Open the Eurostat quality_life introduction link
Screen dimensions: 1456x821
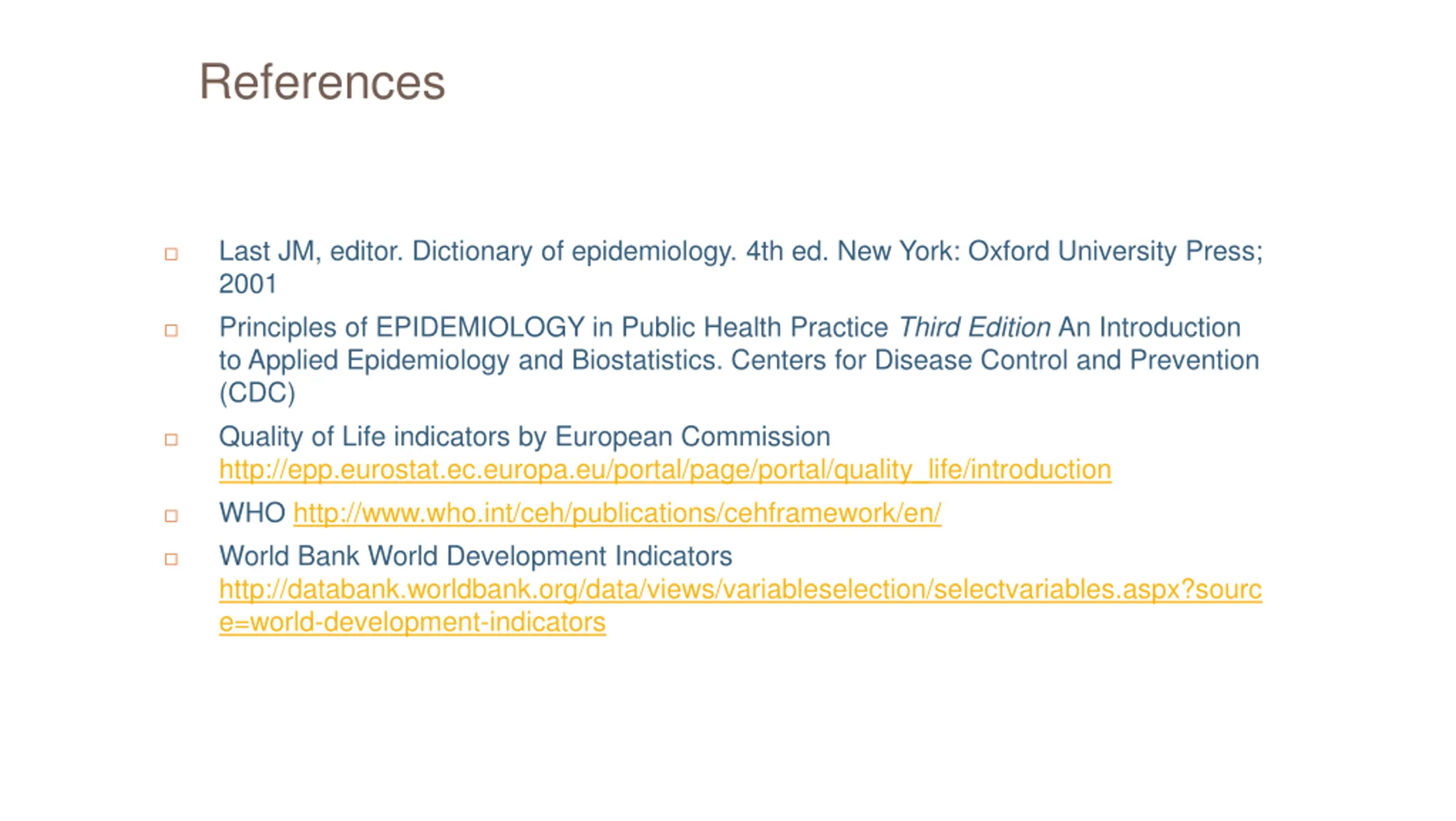[665, 470]
